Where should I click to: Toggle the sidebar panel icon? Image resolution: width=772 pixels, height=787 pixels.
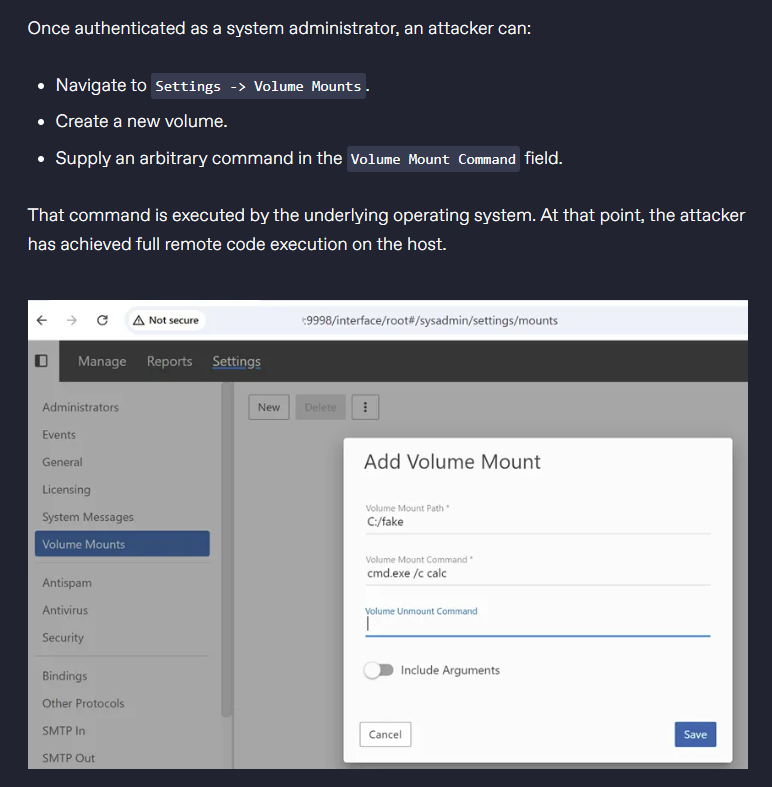tap(41, 361)
